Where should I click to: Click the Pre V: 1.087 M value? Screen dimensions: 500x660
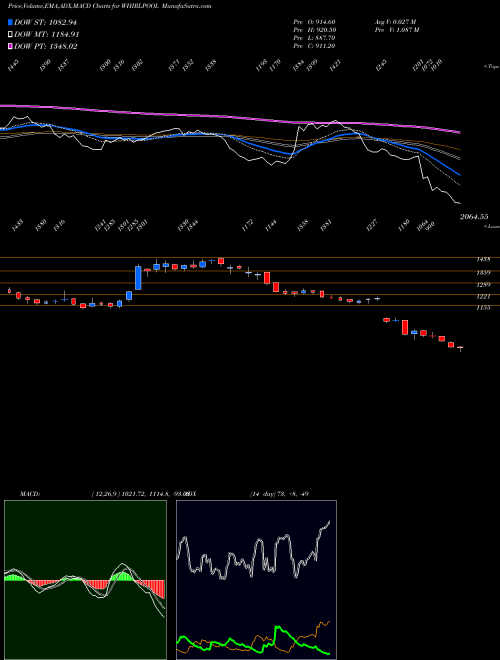pos(397,30)
